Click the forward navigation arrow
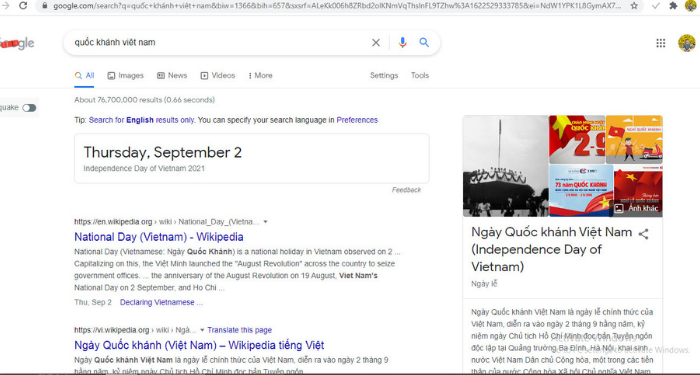 [5, 5]
